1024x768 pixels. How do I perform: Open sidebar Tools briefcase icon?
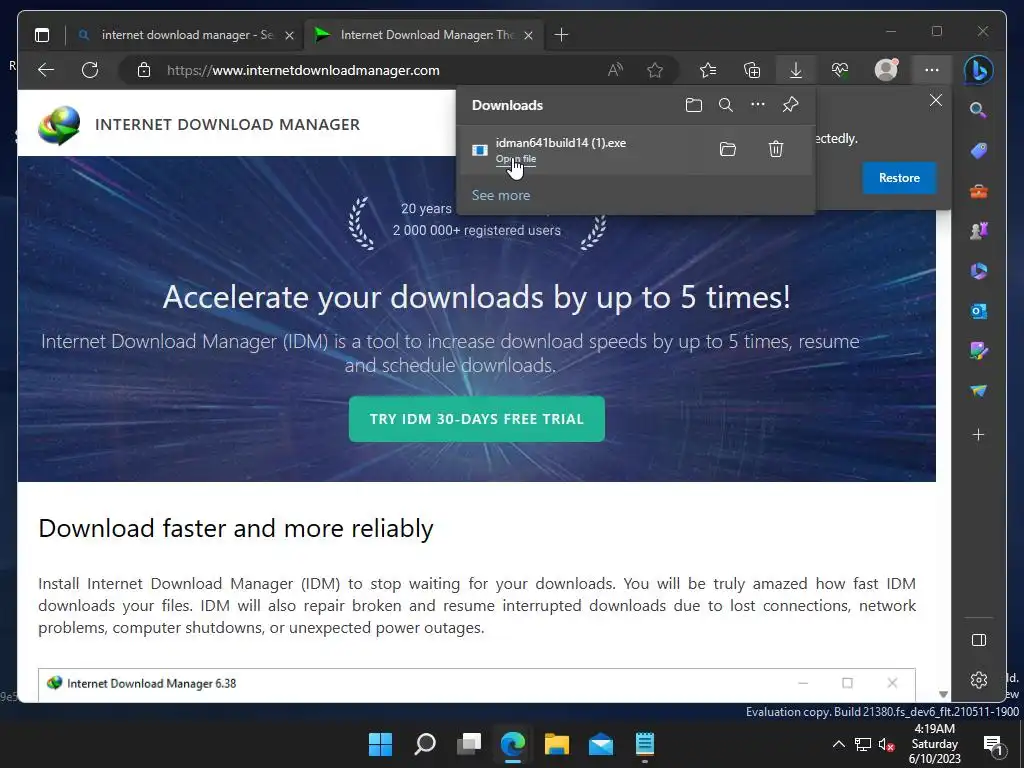(x=978, y=191)
